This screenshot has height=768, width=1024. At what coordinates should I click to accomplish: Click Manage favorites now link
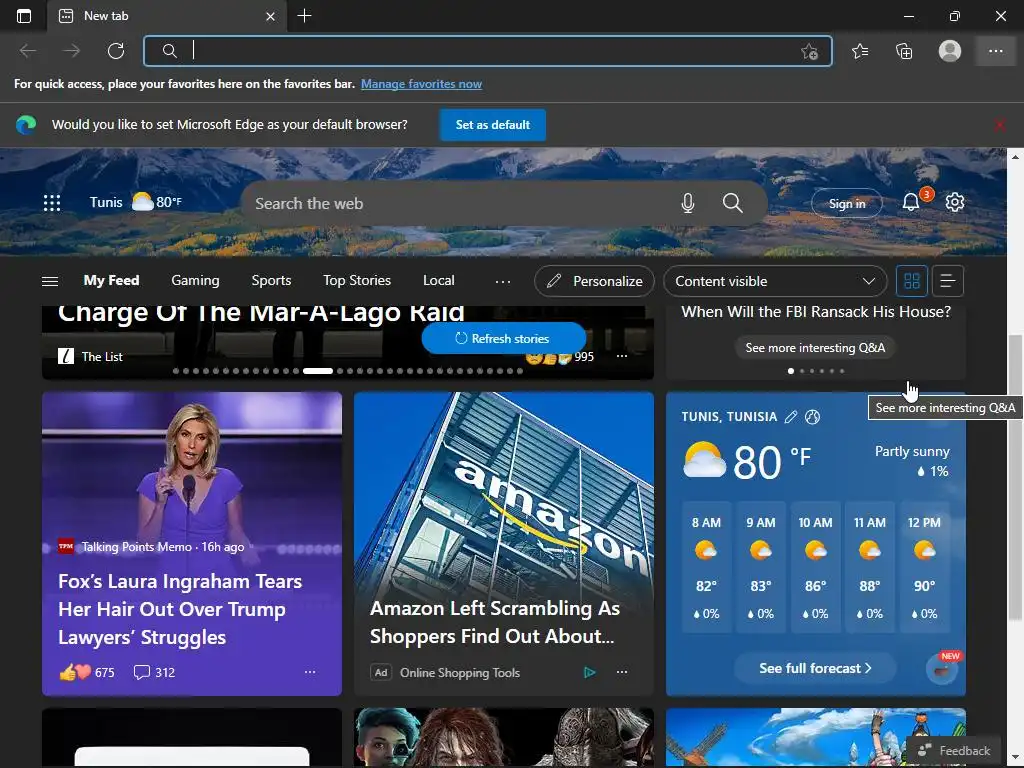coord(421,84)
